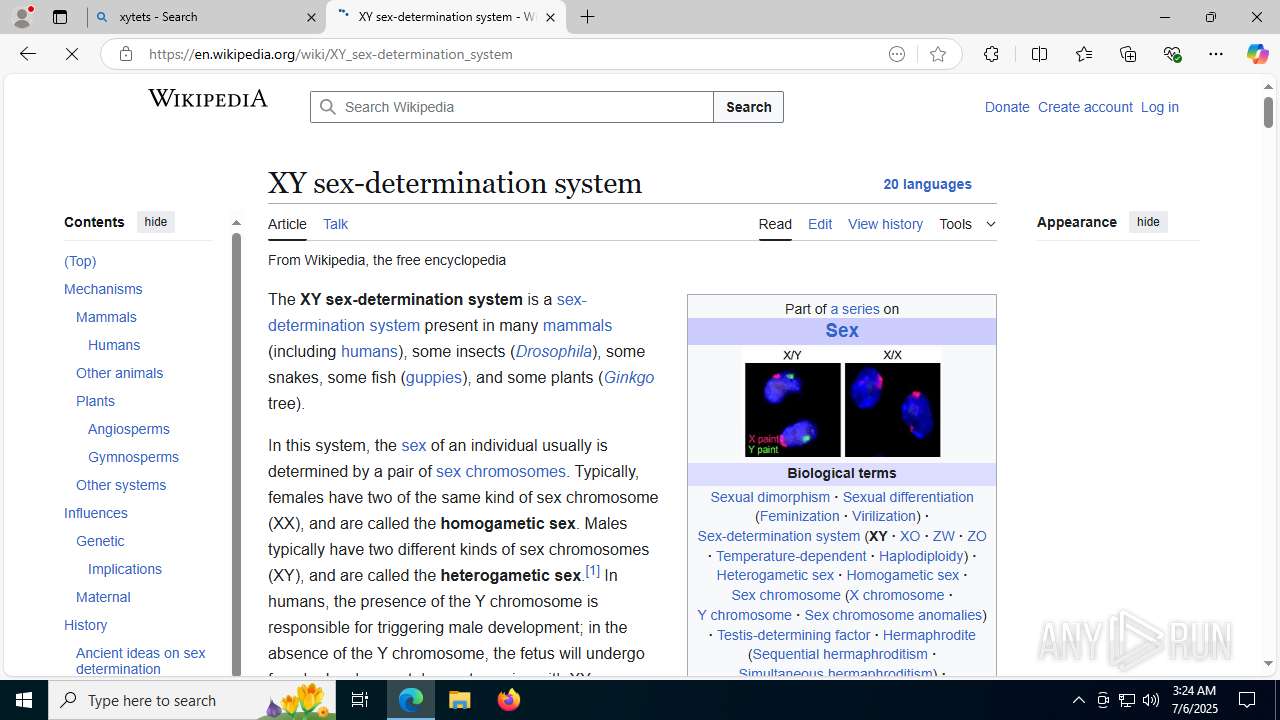Image resolution: width=1280 pixels, height=720 pixels.
Task: Open the X/X chromosome image
Action: (892, 409)
